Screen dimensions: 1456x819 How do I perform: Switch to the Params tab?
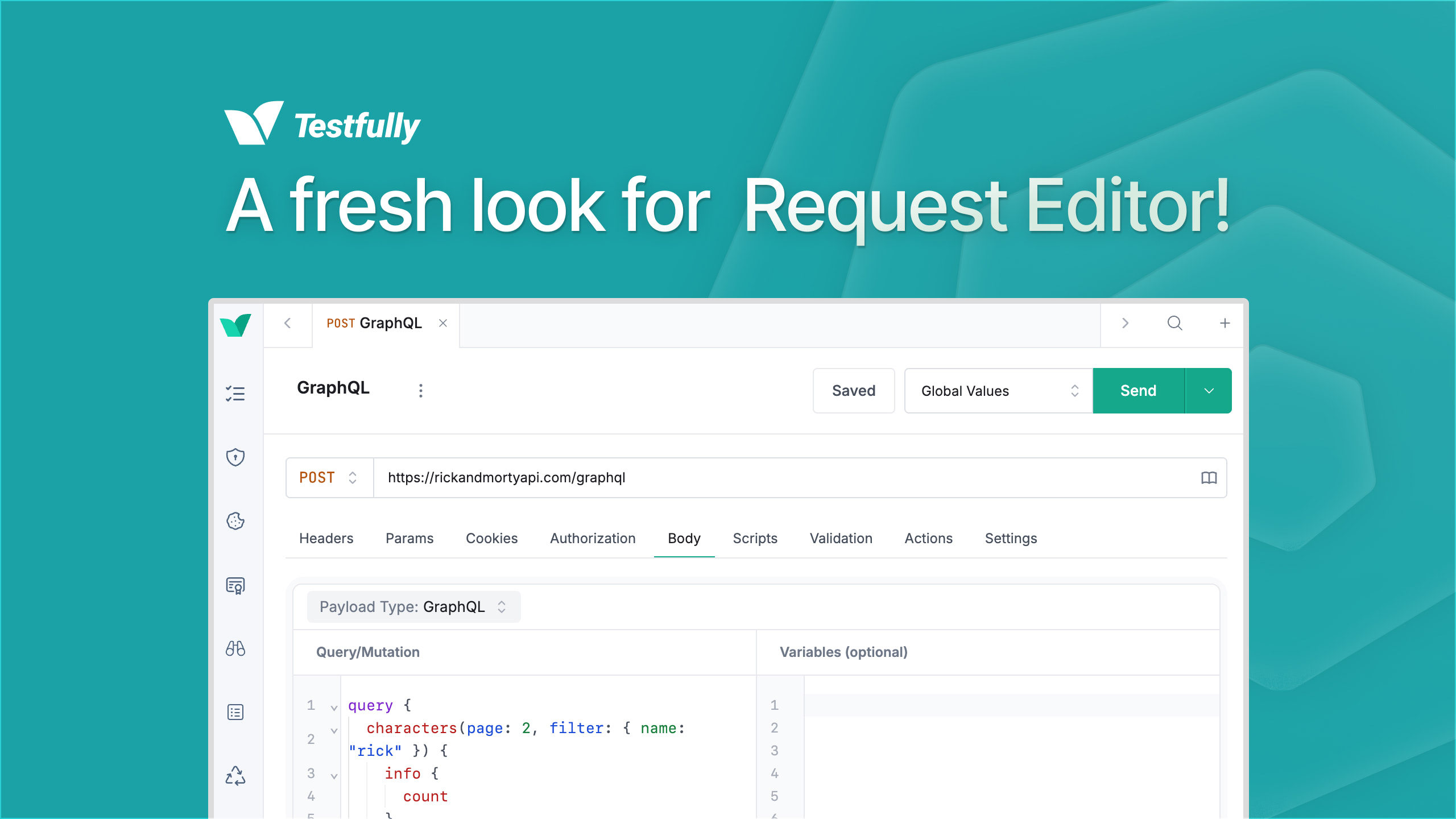point(409,539)
